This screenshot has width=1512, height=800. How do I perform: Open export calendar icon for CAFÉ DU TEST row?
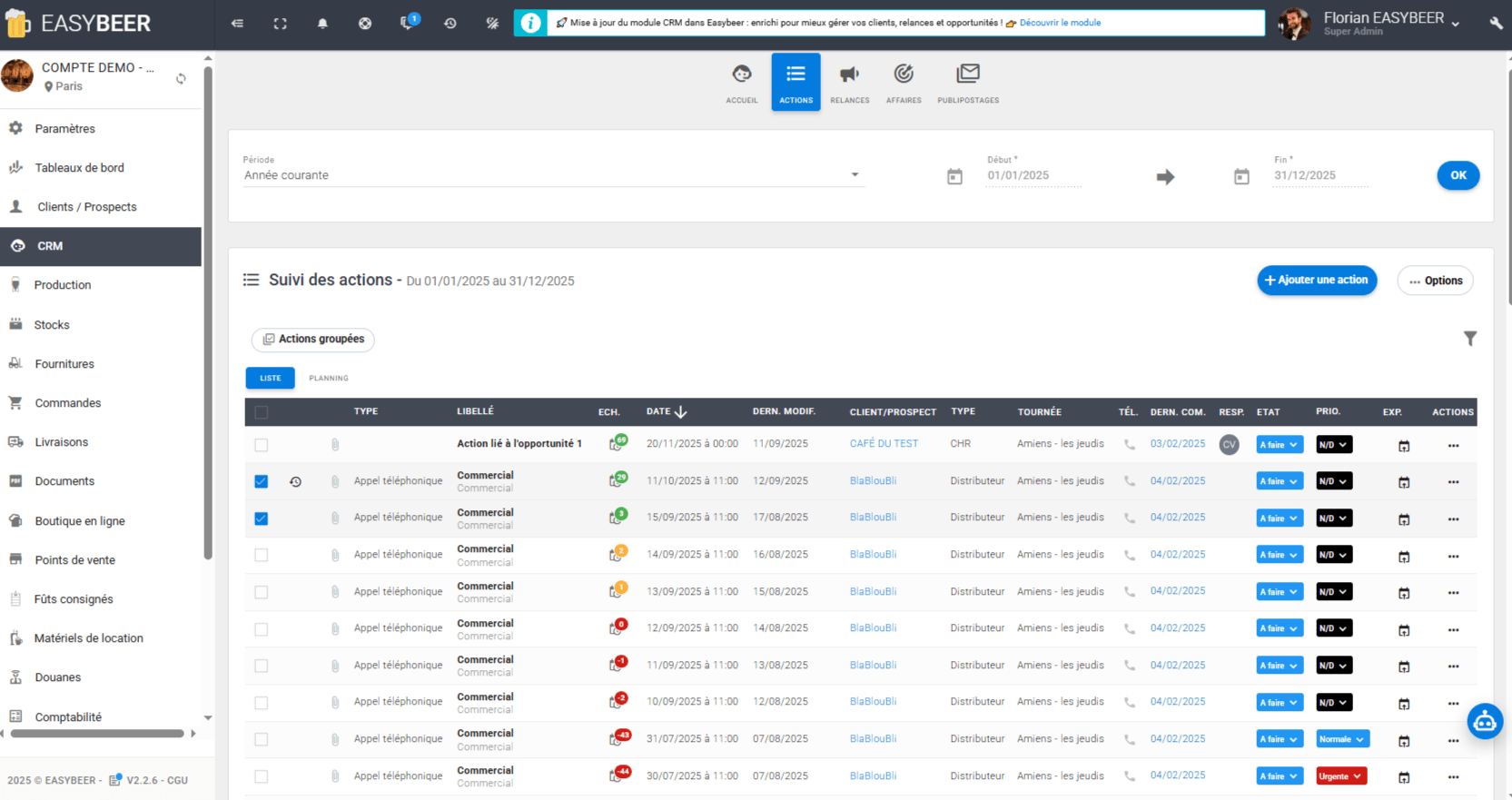(x=1404, y=446)
